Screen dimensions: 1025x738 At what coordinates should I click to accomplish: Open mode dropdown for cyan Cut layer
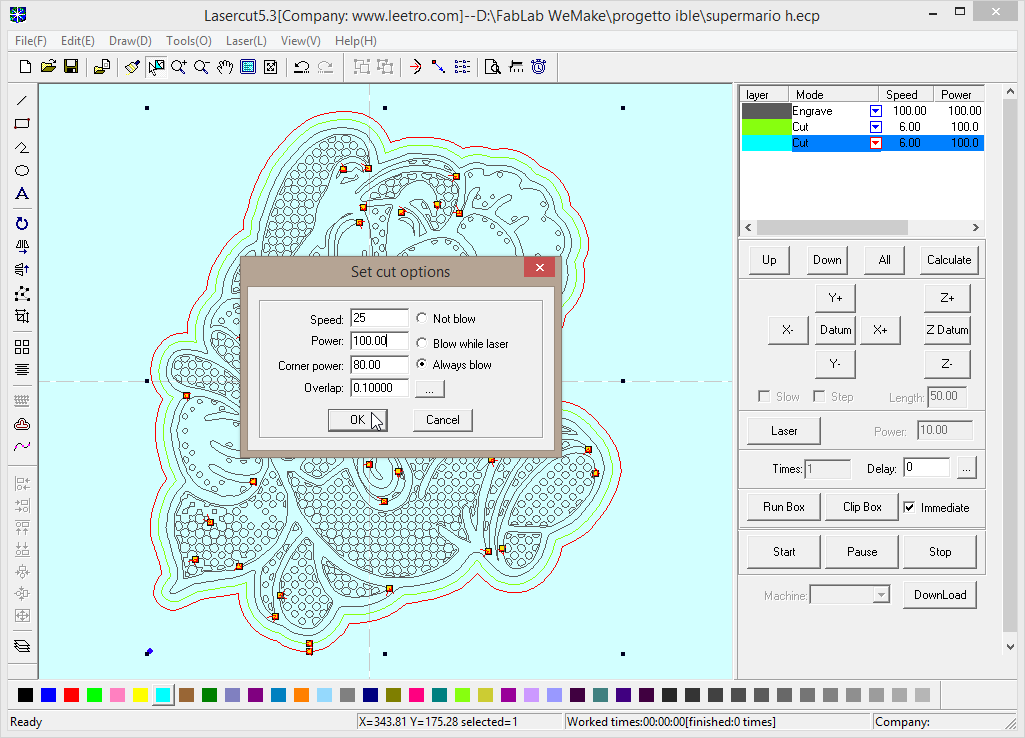pos(876,143)
